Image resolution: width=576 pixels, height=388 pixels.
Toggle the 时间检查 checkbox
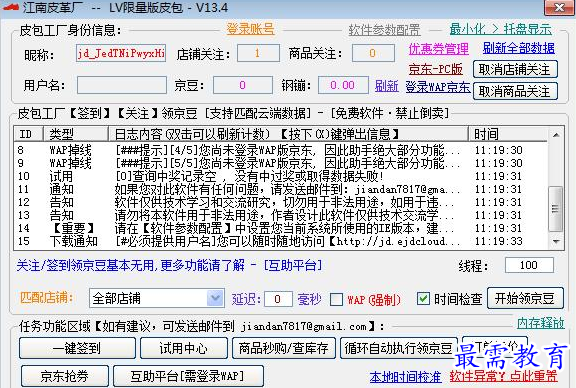click(x=423, y=298)
